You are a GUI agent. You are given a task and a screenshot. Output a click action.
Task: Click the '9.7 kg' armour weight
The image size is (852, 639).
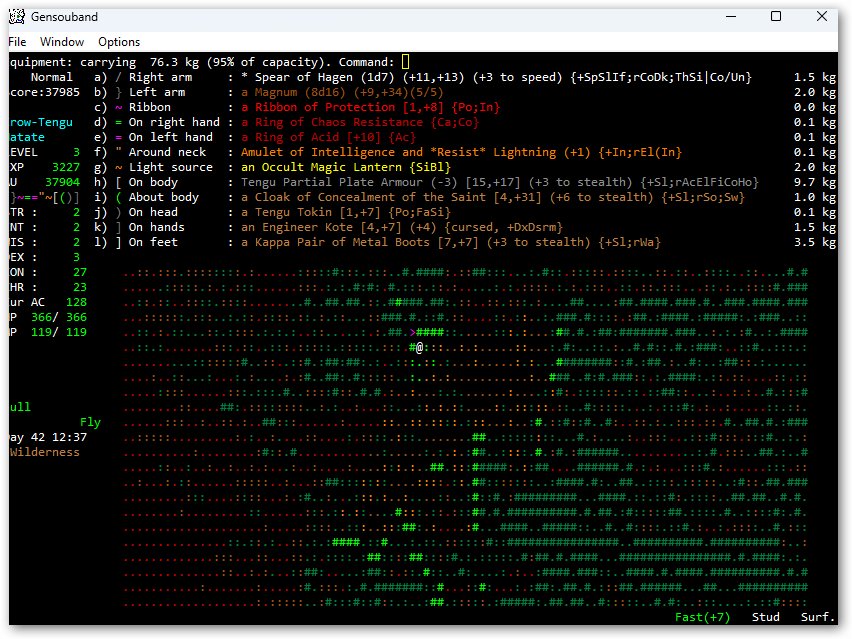(x=815, y=182)
